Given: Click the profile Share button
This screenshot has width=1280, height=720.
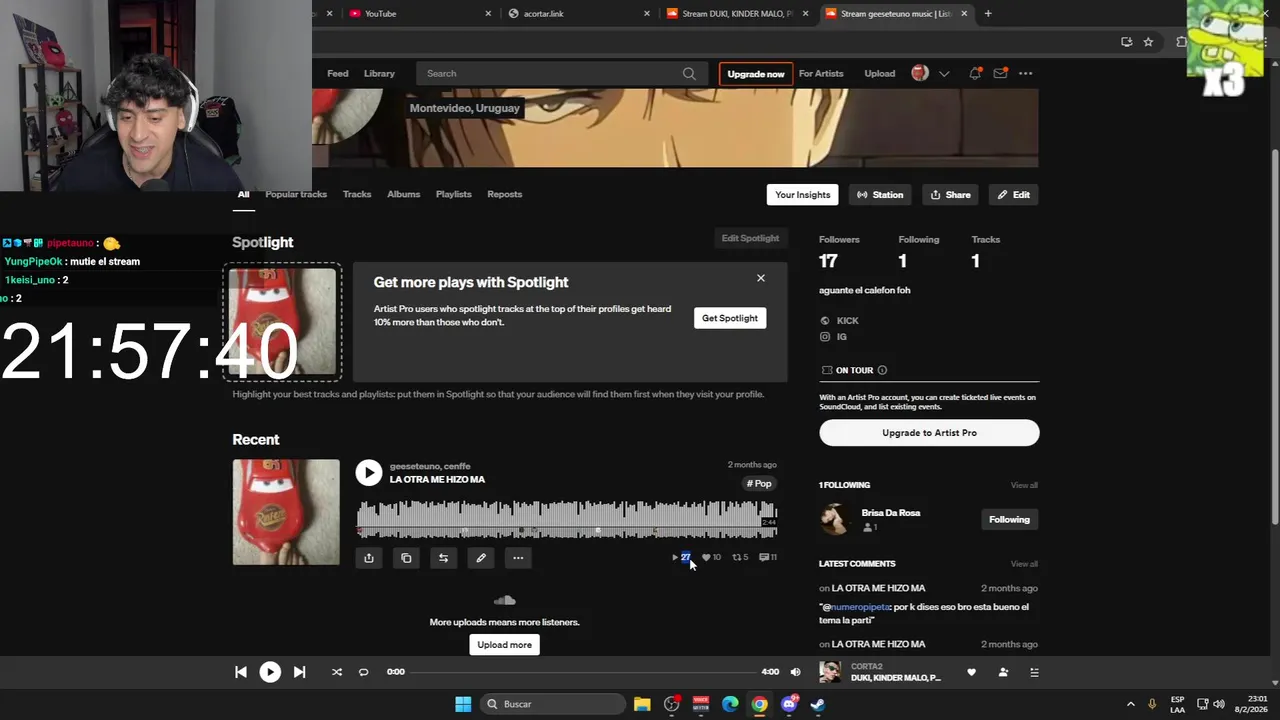Looking at the screenshot, I should pos(950,195).
